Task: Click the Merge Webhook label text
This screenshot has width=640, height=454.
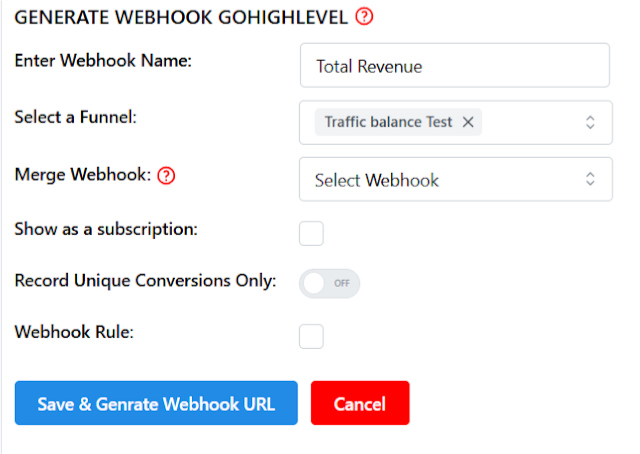Action: pos(83,175)
